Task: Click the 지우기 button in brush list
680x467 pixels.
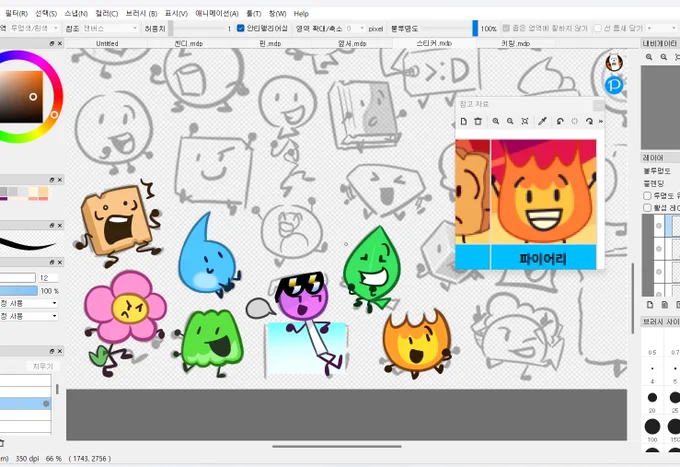Action: tap(42, 366)
